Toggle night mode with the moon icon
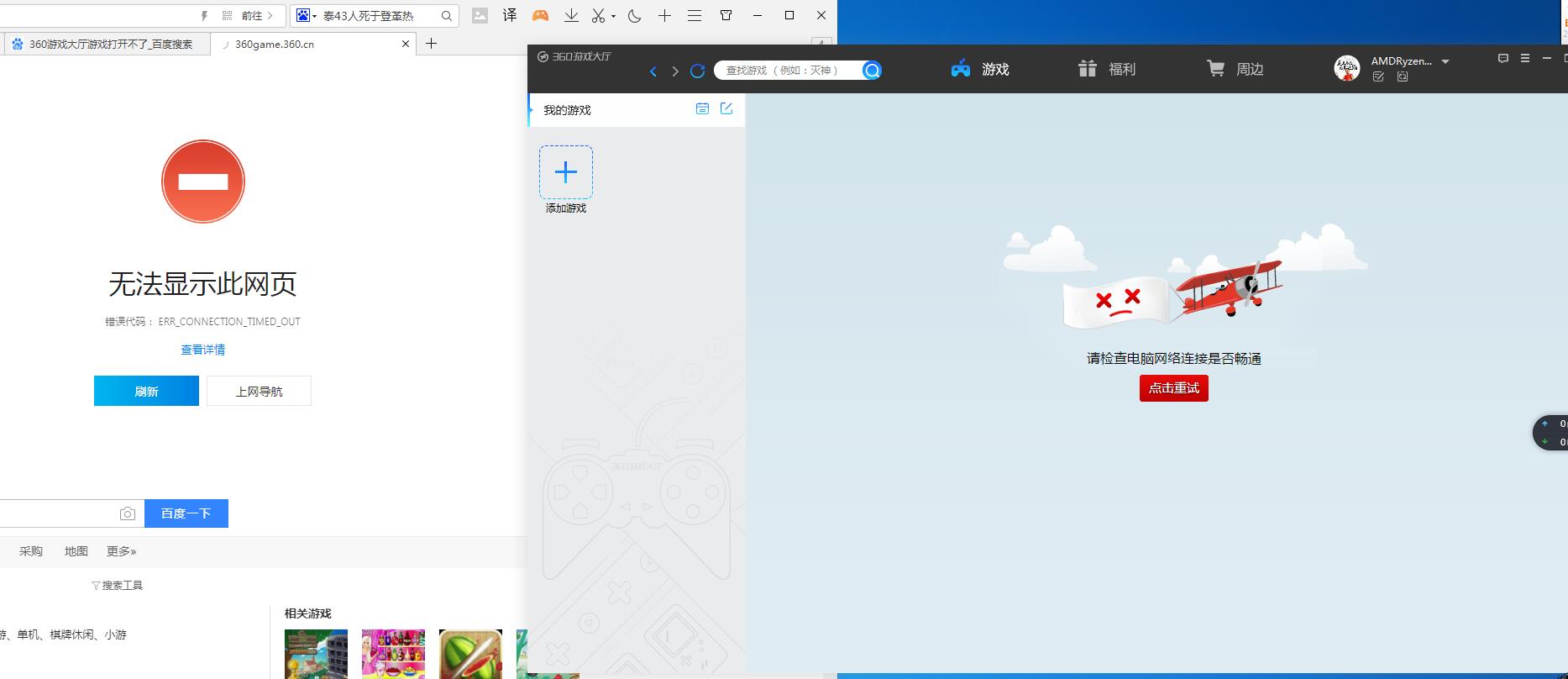 point(634,15)
